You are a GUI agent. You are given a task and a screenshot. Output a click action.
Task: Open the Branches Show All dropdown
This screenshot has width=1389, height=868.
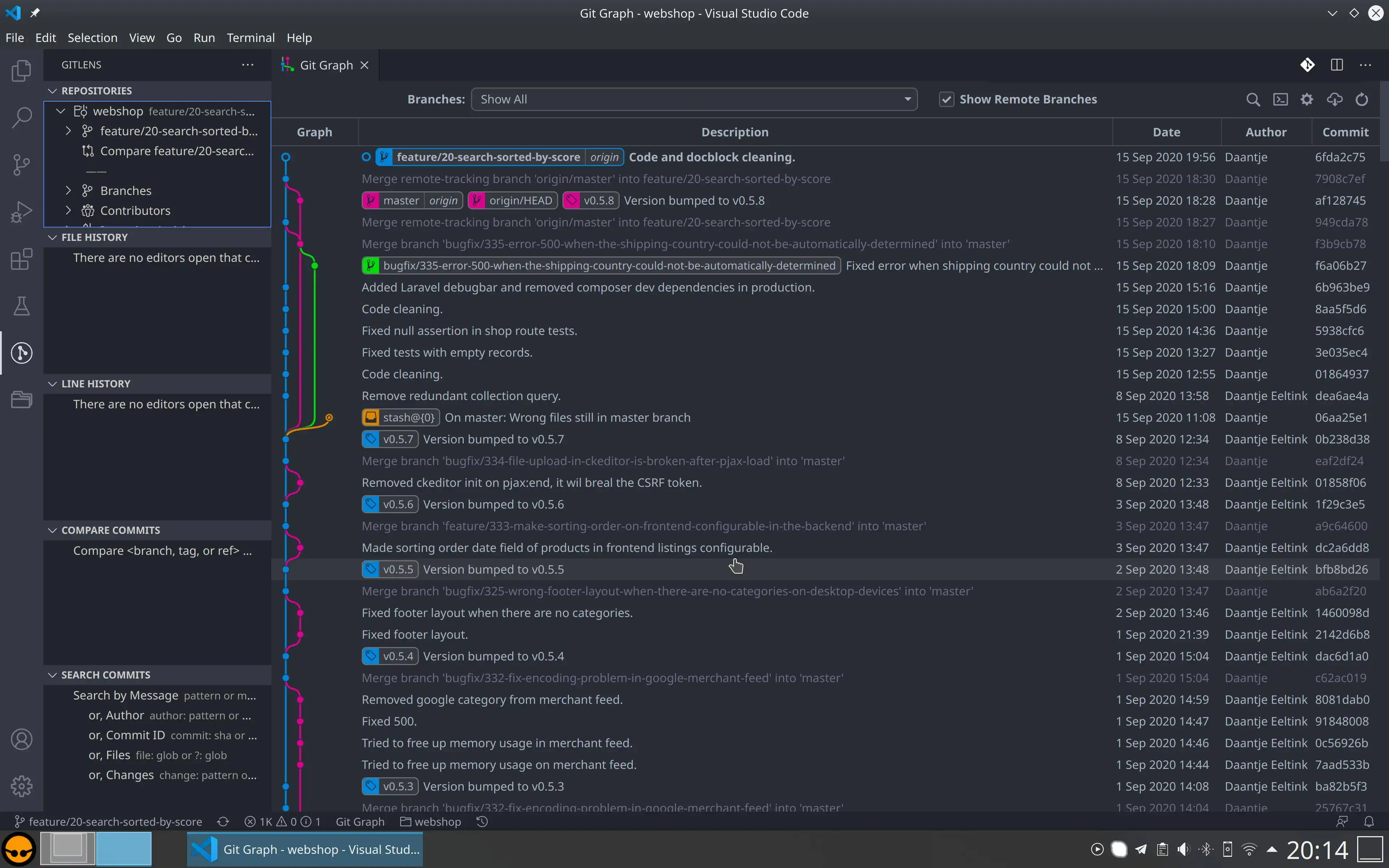tap(694, 99)
